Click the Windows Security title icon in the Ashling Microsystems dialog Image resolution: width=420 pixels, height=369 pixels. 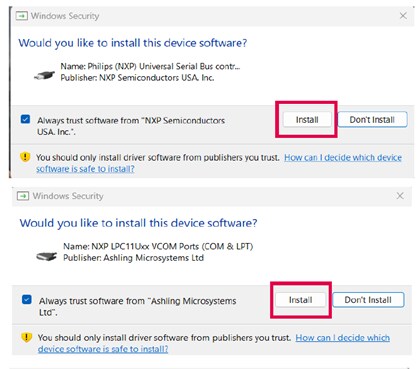(x=23, y=196)
